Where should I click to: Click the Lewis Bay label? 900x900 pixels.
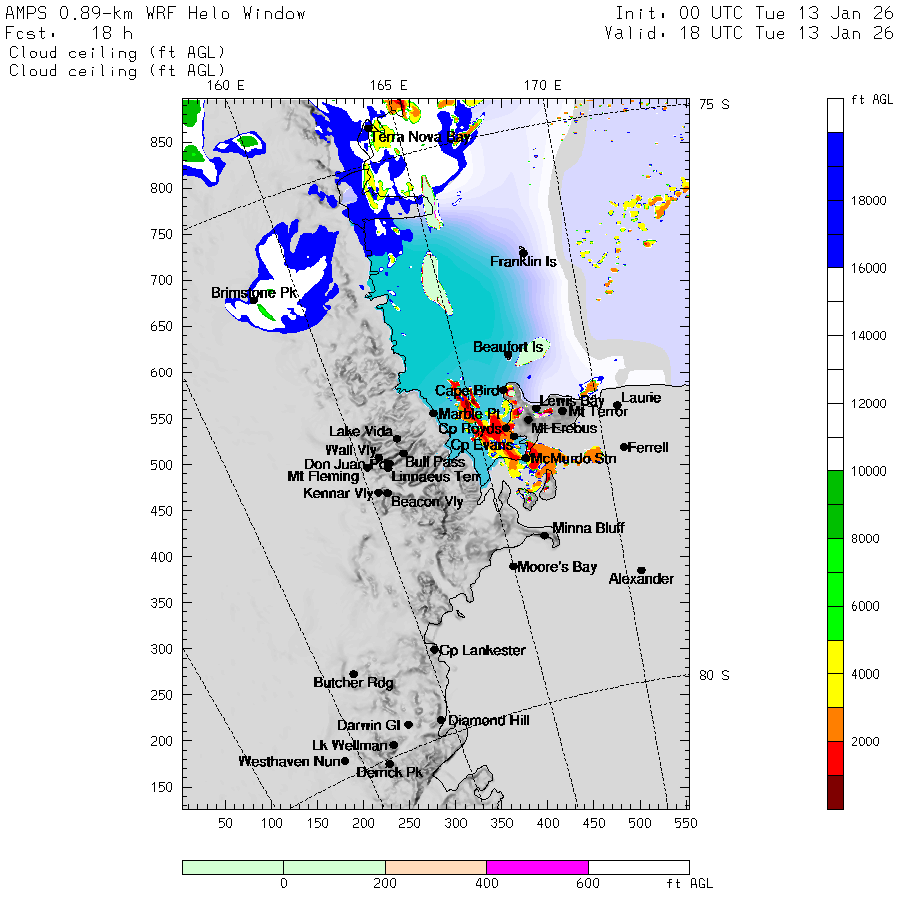572,401
